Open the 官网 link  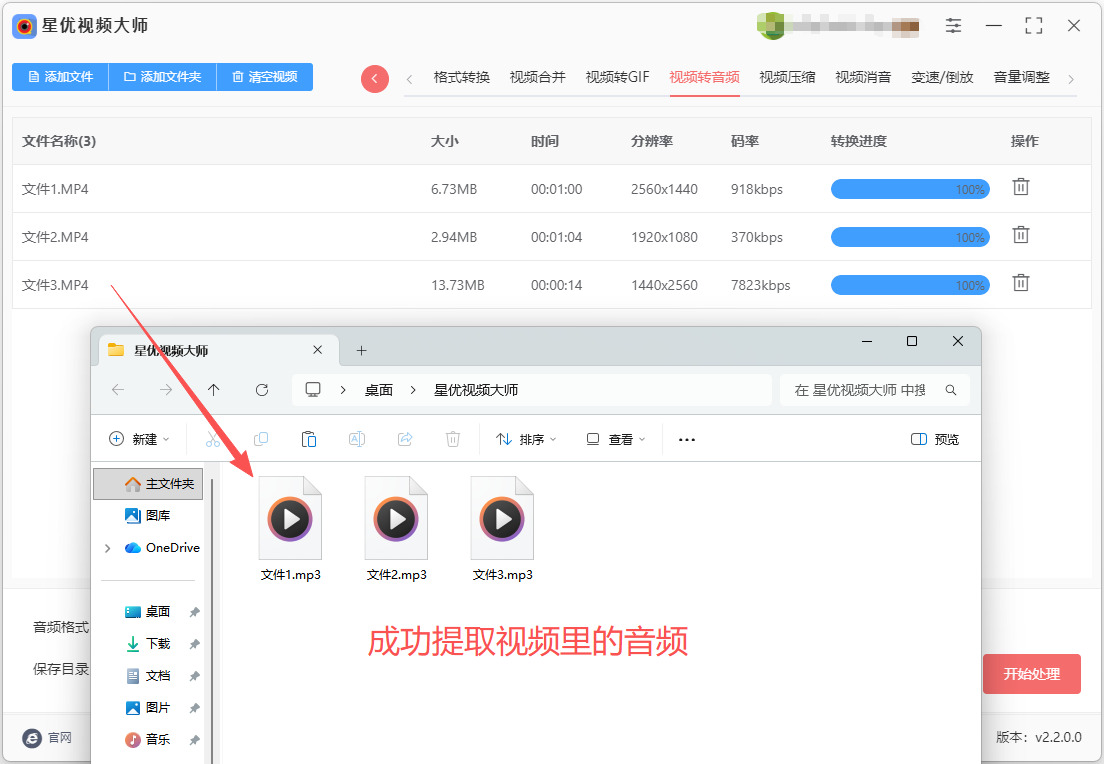pos(47,738)
